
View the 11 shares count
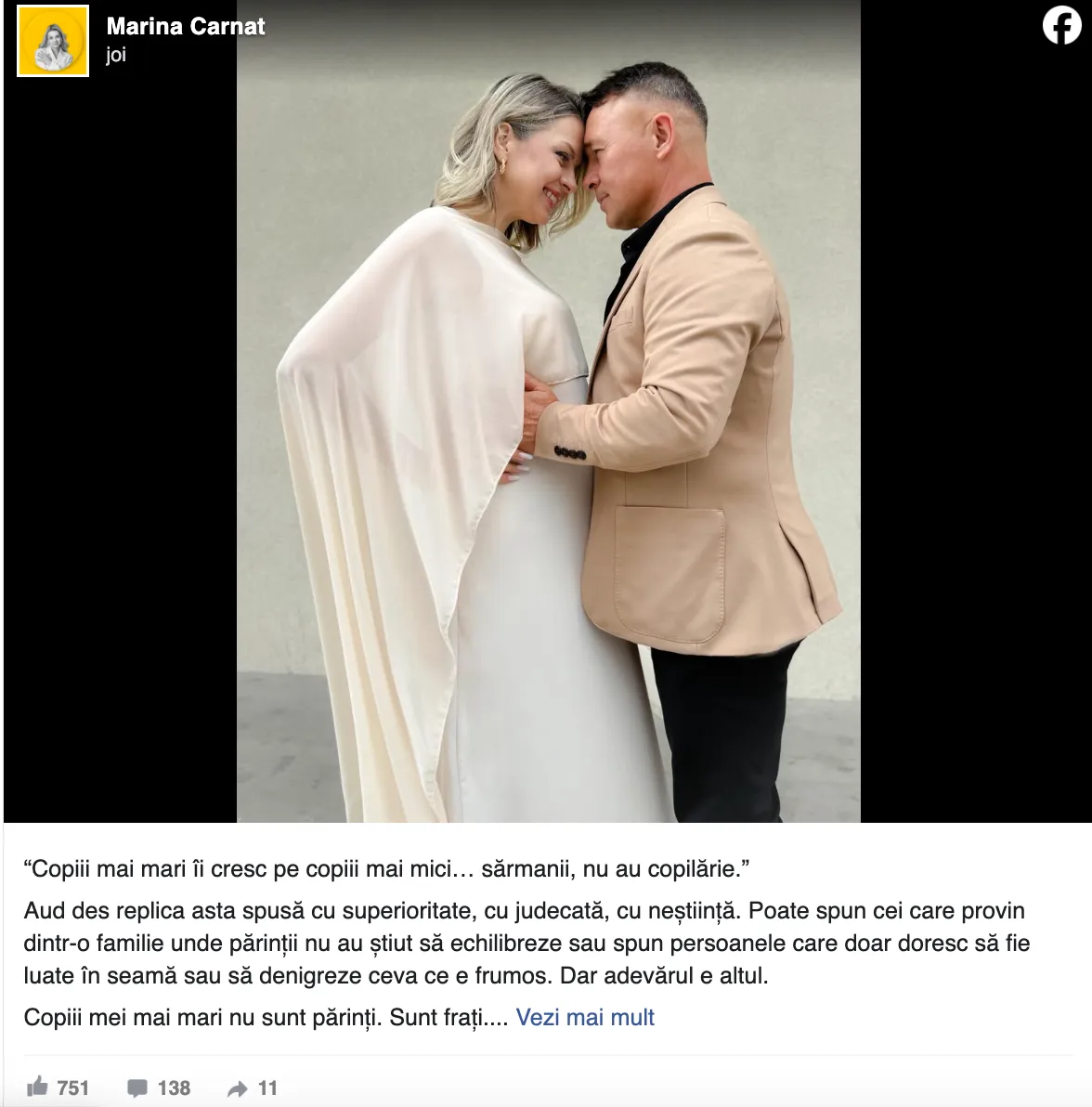coord(267,1087)
